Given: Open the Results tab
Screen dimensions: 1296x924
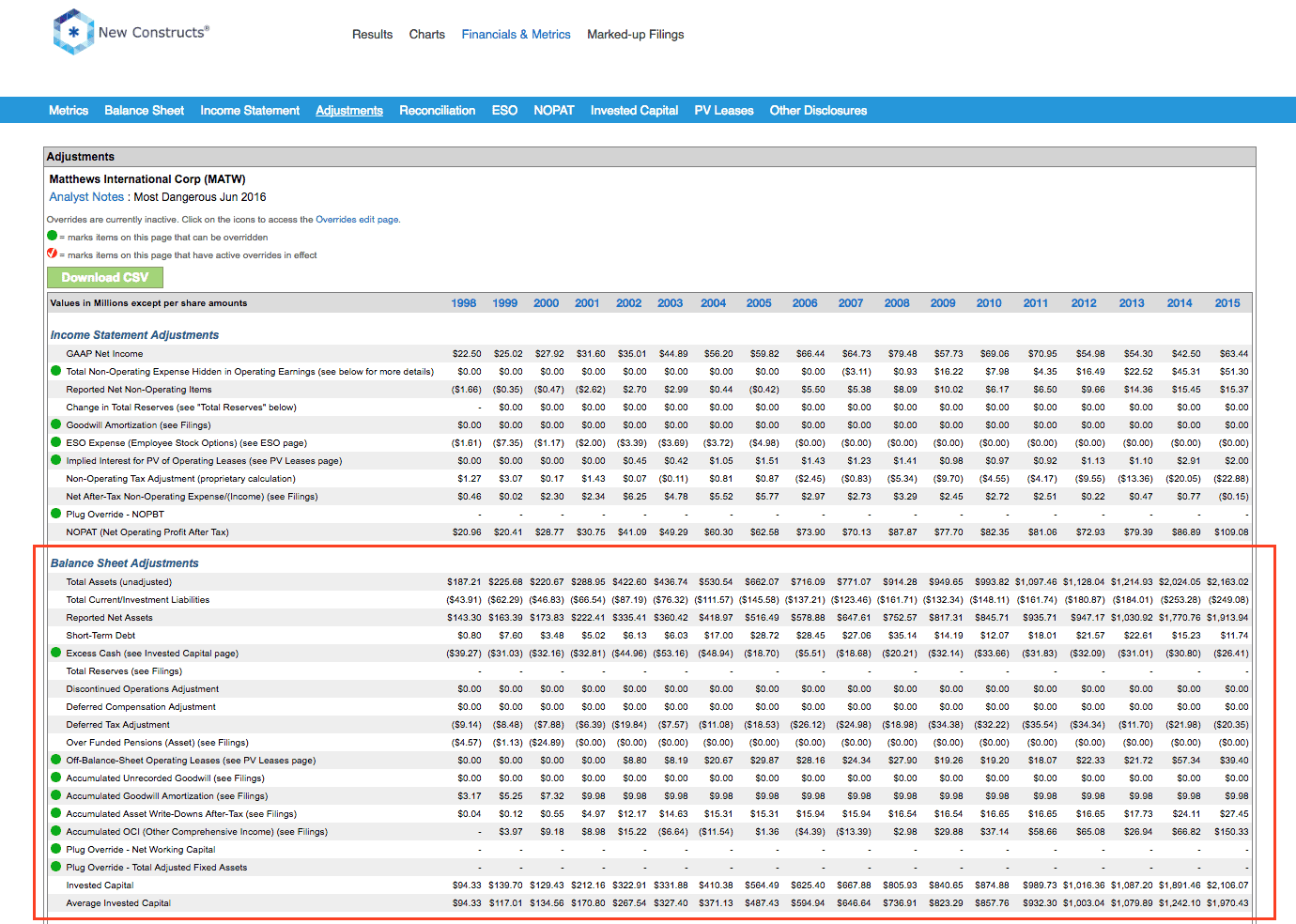Looking at the screenshot, I should 373,35.
